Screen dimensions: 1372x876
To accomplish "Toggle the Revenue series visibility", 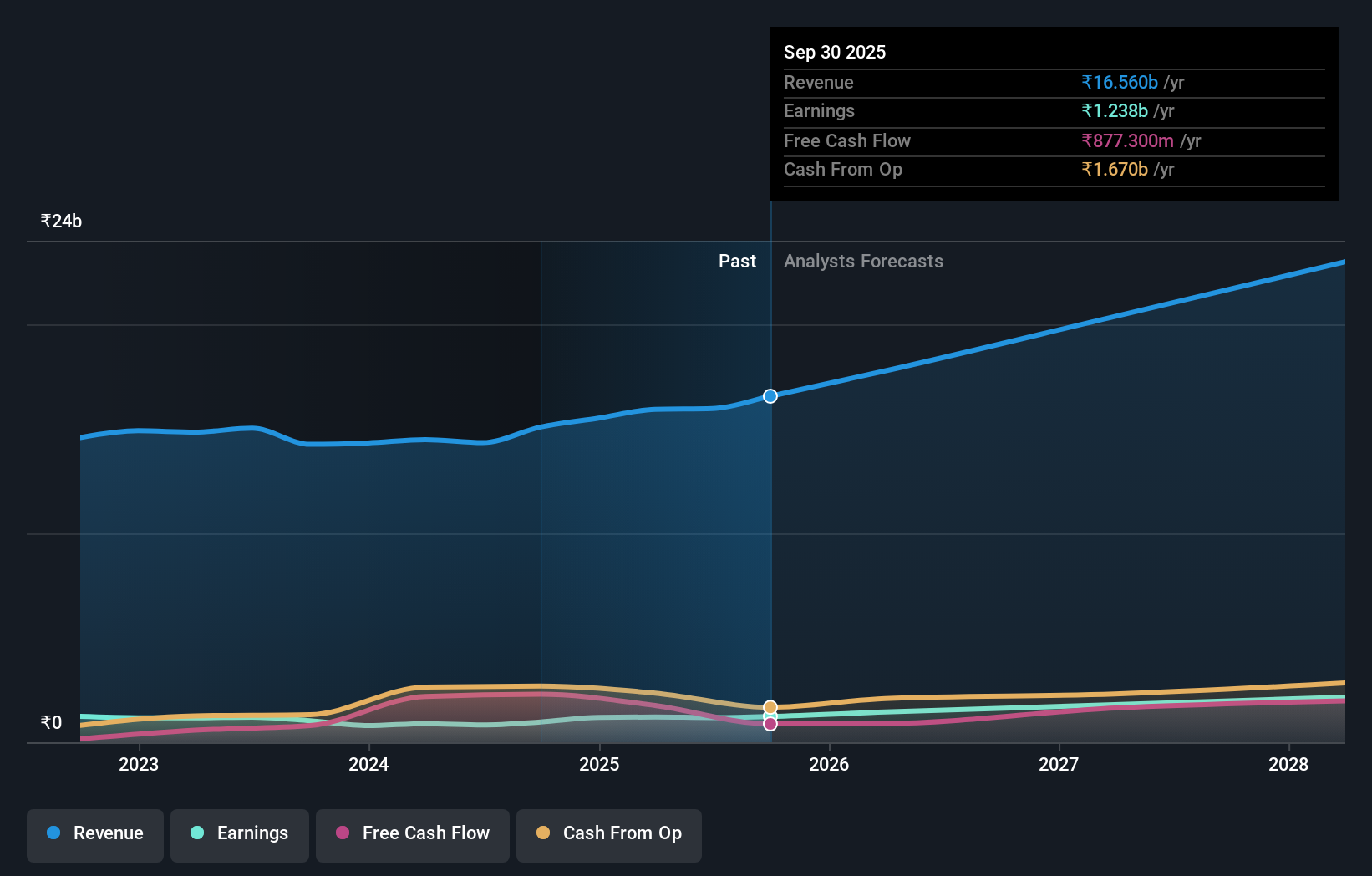I will coord(94,834).
